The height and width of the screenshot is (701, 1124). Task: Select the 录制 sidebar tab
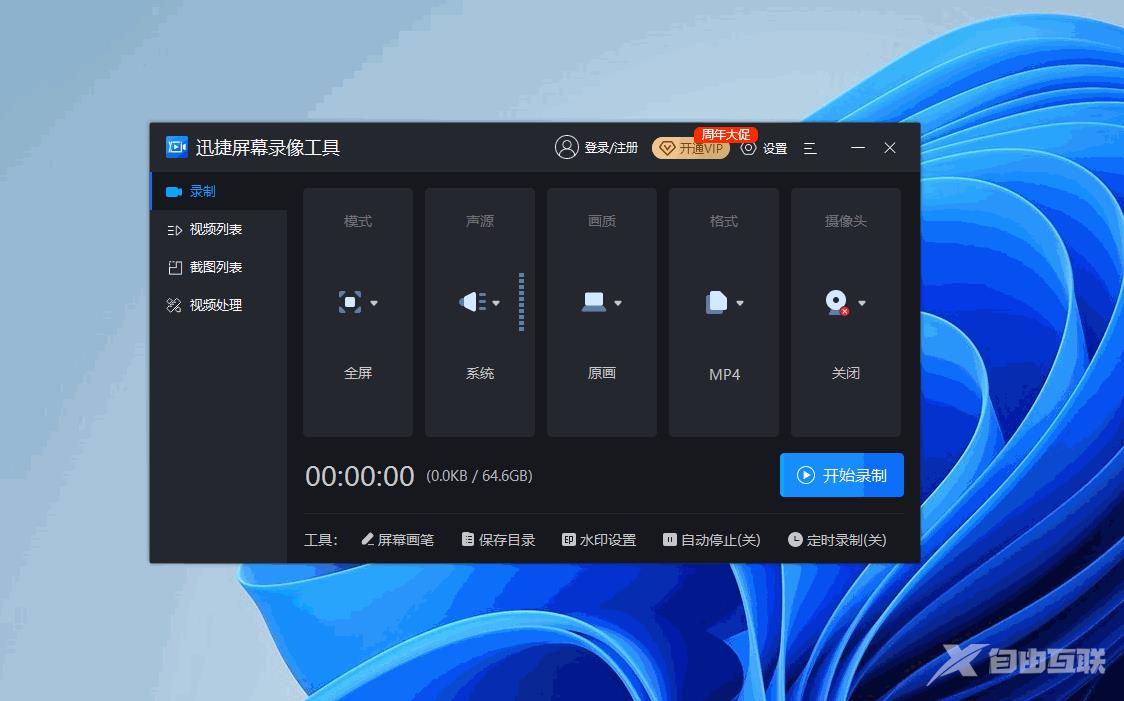point(219,191)
